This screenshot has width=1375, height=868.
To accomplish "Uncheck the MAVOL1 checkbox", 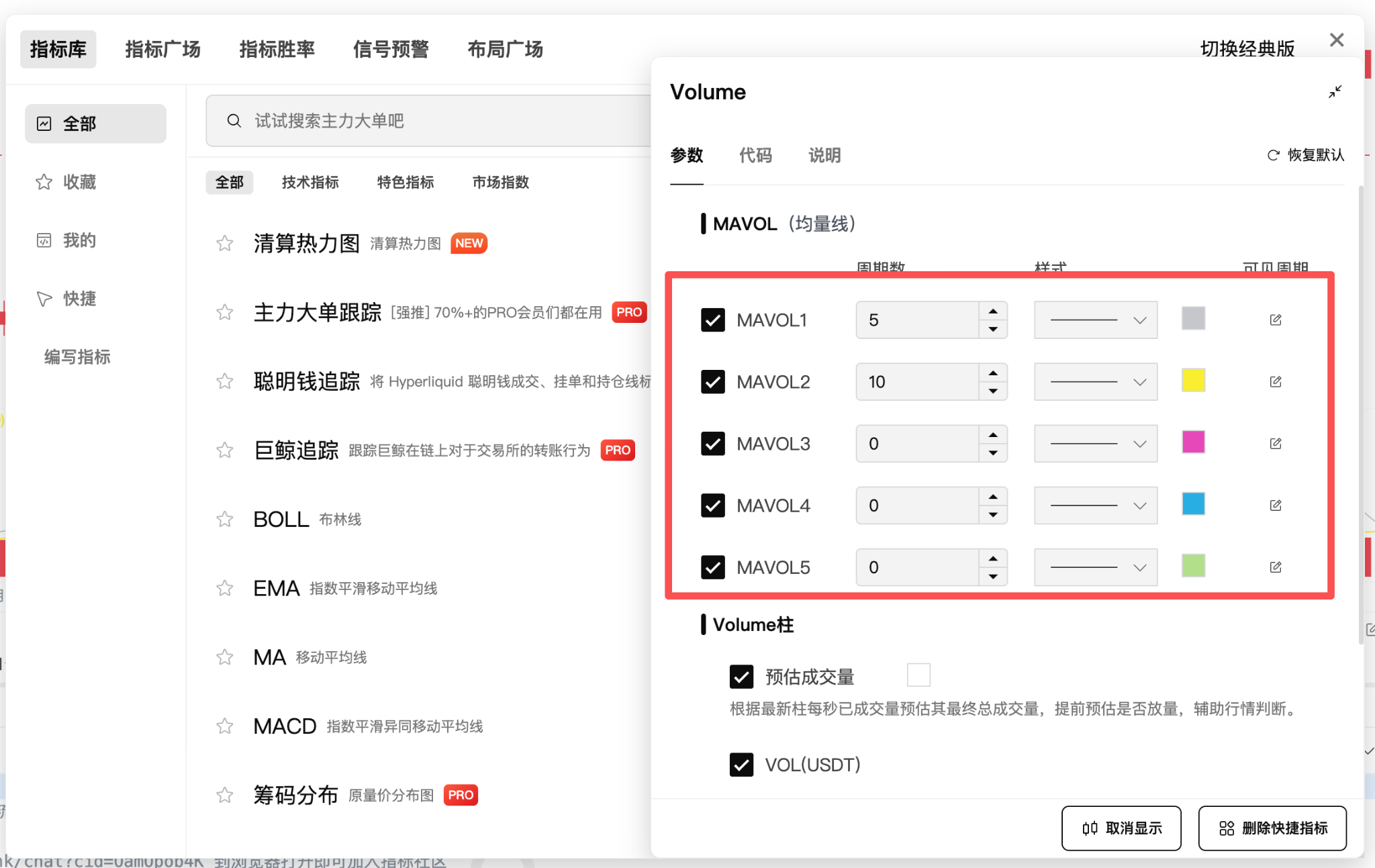I will click(712, 320).
